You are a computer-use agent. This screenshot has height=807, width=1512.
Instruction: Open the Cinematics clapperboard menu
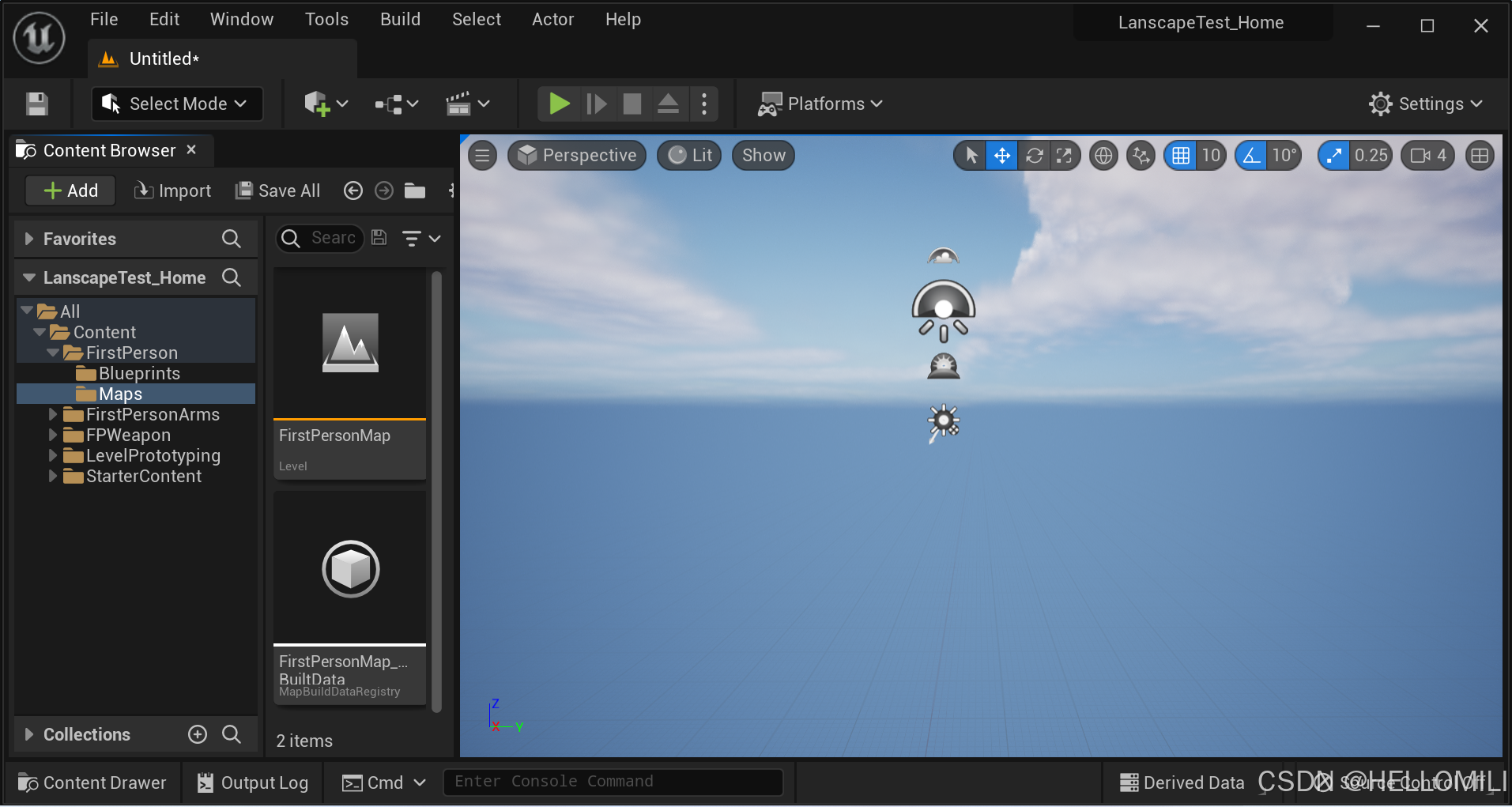(467, 104)
